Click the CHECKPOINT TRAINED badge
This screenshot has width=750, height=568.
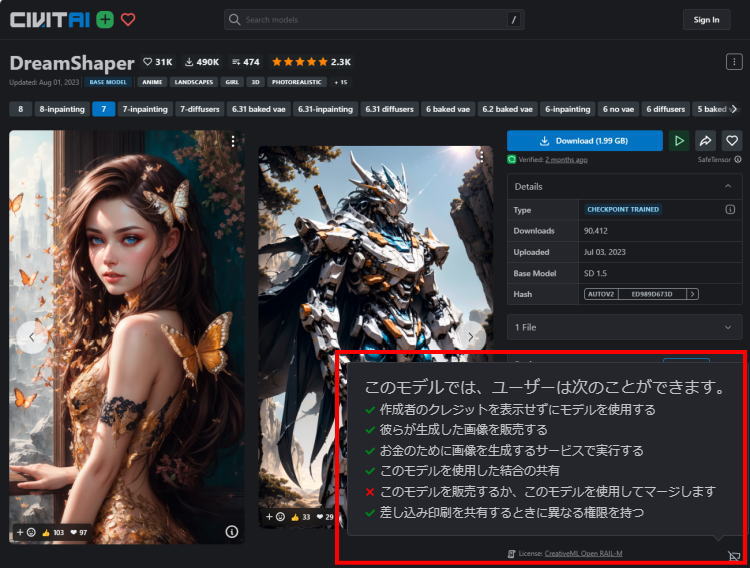(623, 210)
